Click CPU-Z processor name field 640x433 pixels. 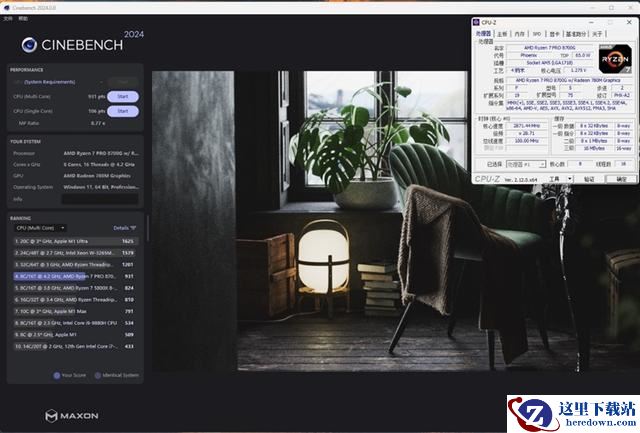[549, 48]
